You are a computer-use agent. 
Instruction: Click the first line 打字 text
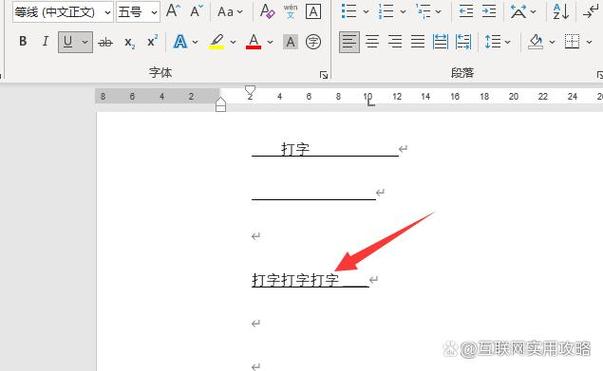(x=295, y=149)
